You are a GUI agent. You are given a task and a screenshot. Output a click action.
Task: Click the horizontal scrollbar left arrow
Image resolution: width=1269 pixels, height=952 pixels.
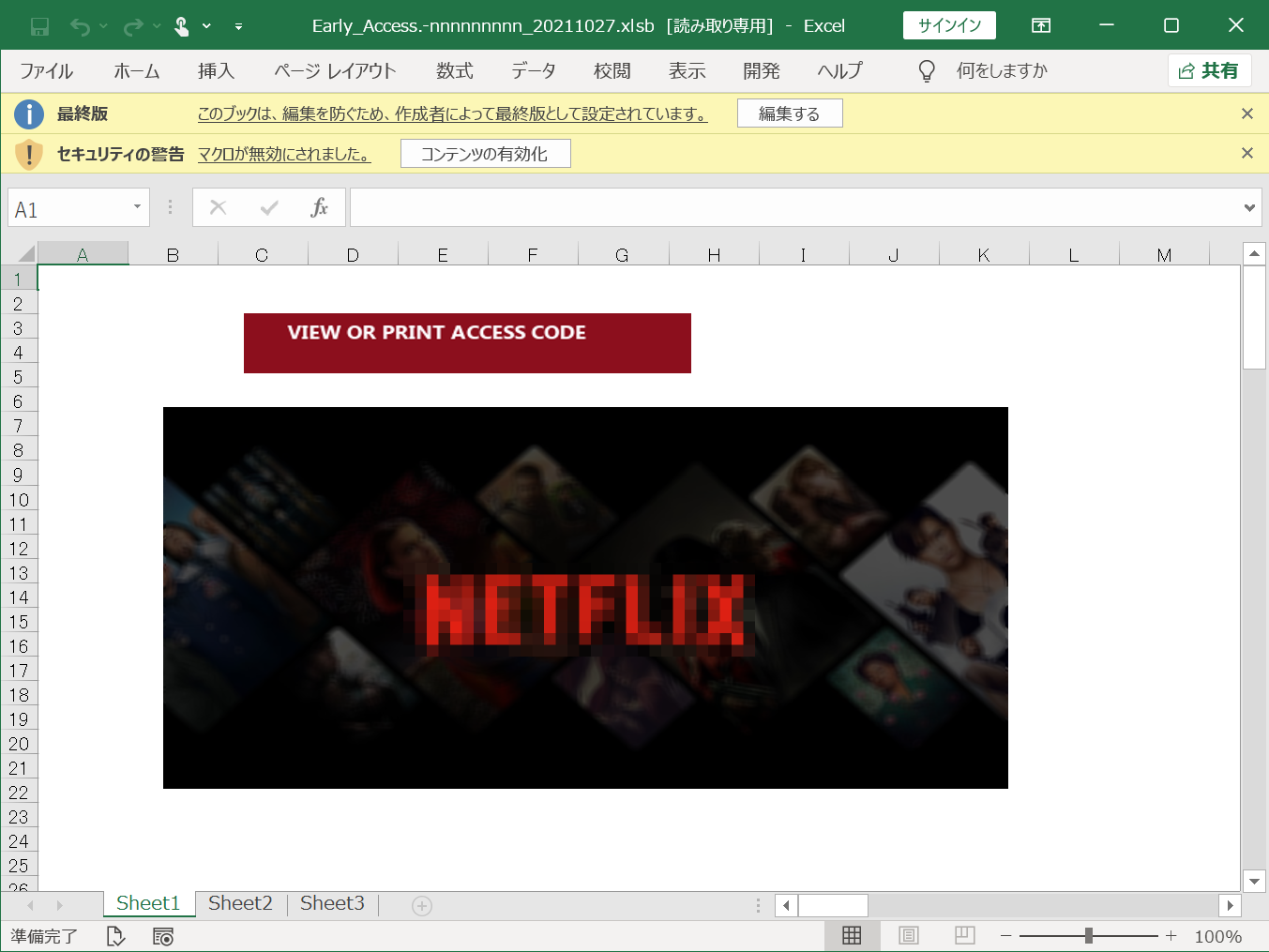coord(787,905)
